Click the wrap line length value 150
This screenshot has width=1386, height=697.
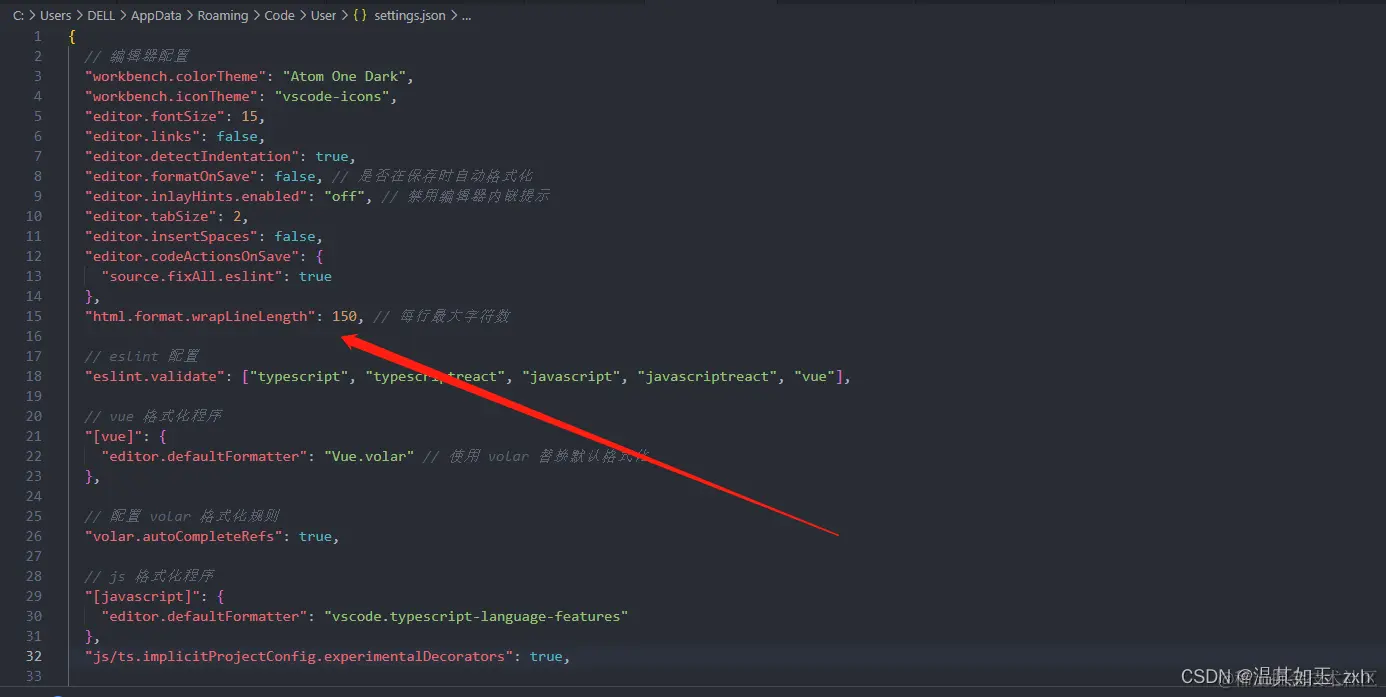(344, 316)
